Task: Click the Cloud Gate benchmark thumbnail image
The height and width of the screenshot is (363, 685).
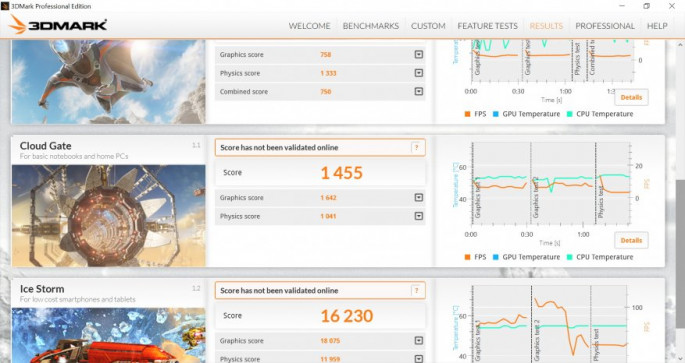Action: [x=108, y=216]
